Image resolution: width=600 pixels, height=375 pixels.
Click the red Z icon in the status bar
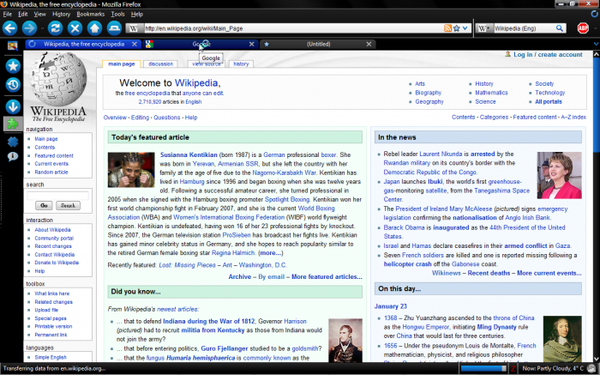514,368
